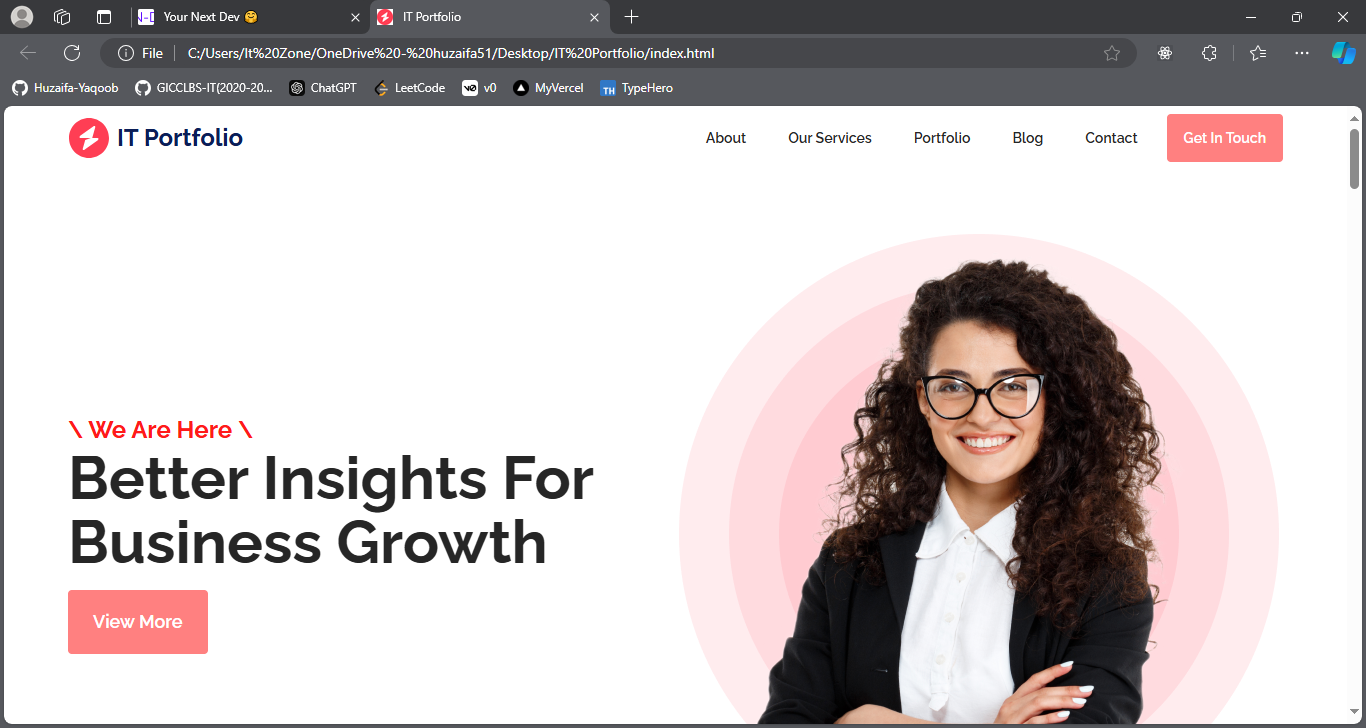Open GICCLBS-IT bookmark
1366x728 pixels.
204,88
